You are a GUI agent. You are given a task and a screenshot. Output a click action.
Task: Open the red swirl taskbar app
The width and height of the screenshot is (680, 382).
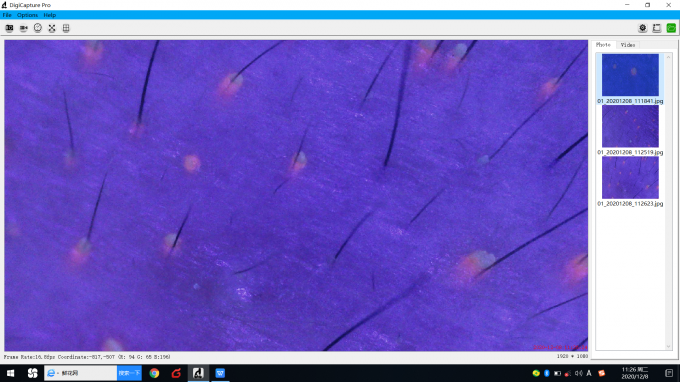click(176, 373)
